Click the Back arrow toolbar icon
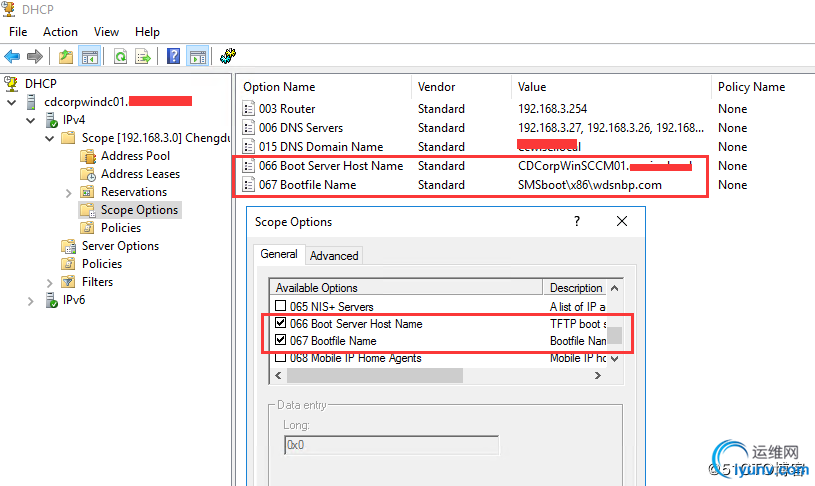815x486 pixels. (x=13, y=56)
